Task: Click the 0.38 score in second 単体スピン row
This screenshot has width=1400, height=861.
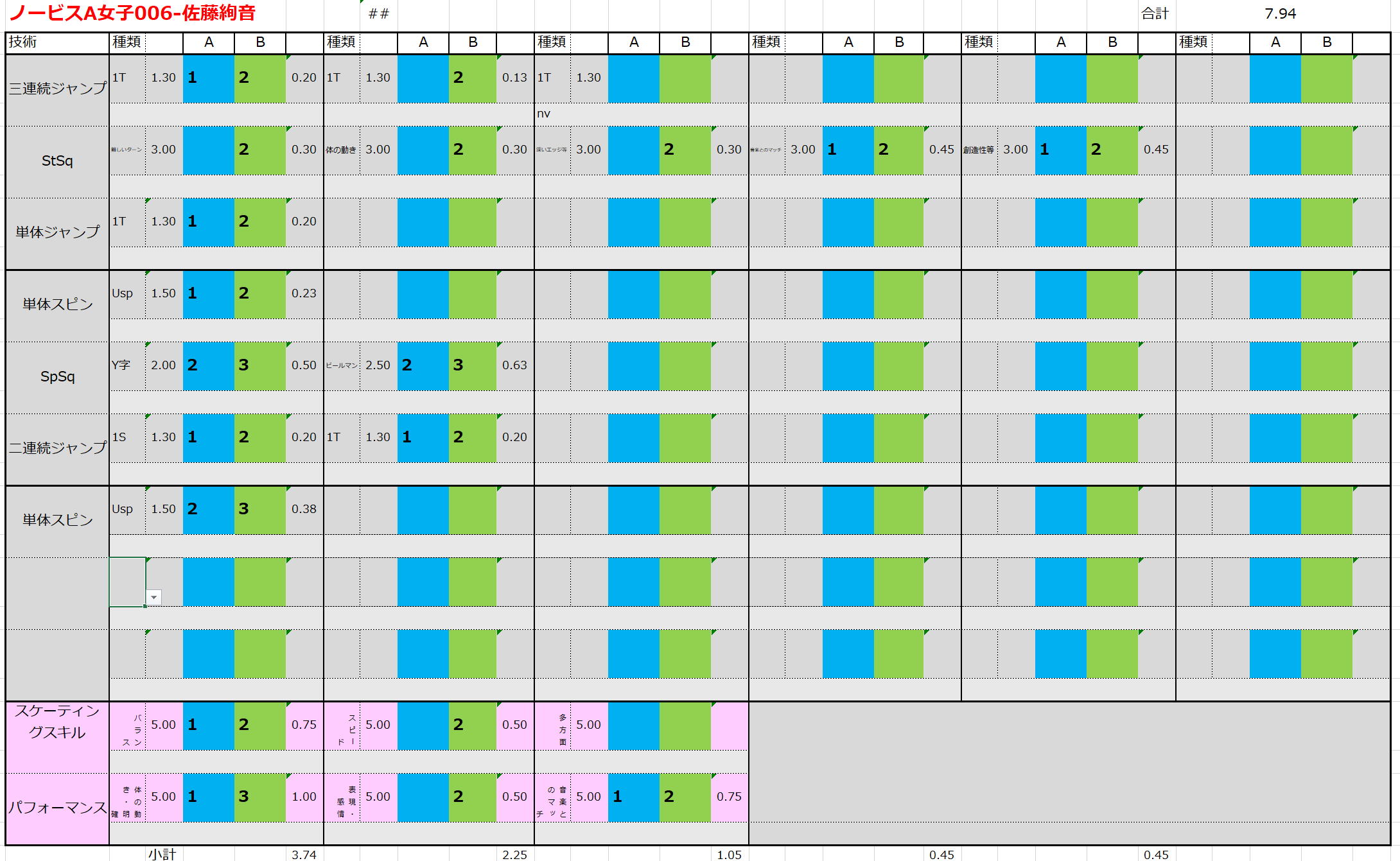Action: (x=304, y=509)
